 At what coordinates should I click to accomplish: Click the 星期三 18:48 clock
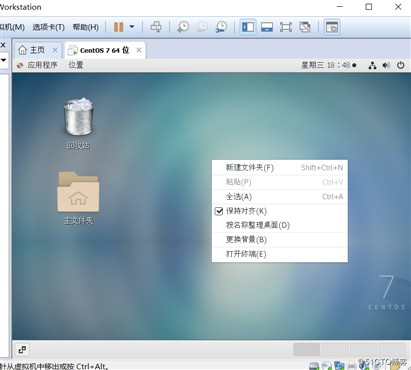329,65
